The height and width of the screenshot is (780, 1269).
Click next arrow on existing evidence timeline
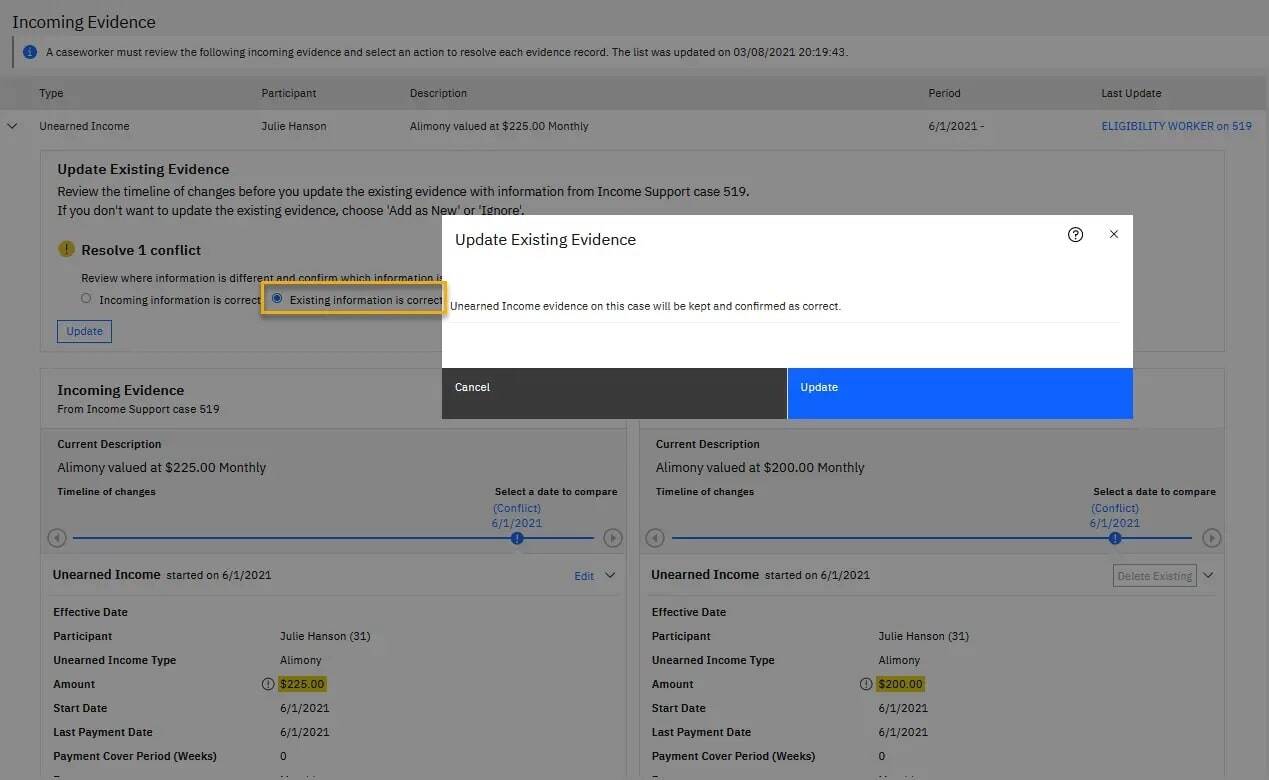(x=1211, y=538)
